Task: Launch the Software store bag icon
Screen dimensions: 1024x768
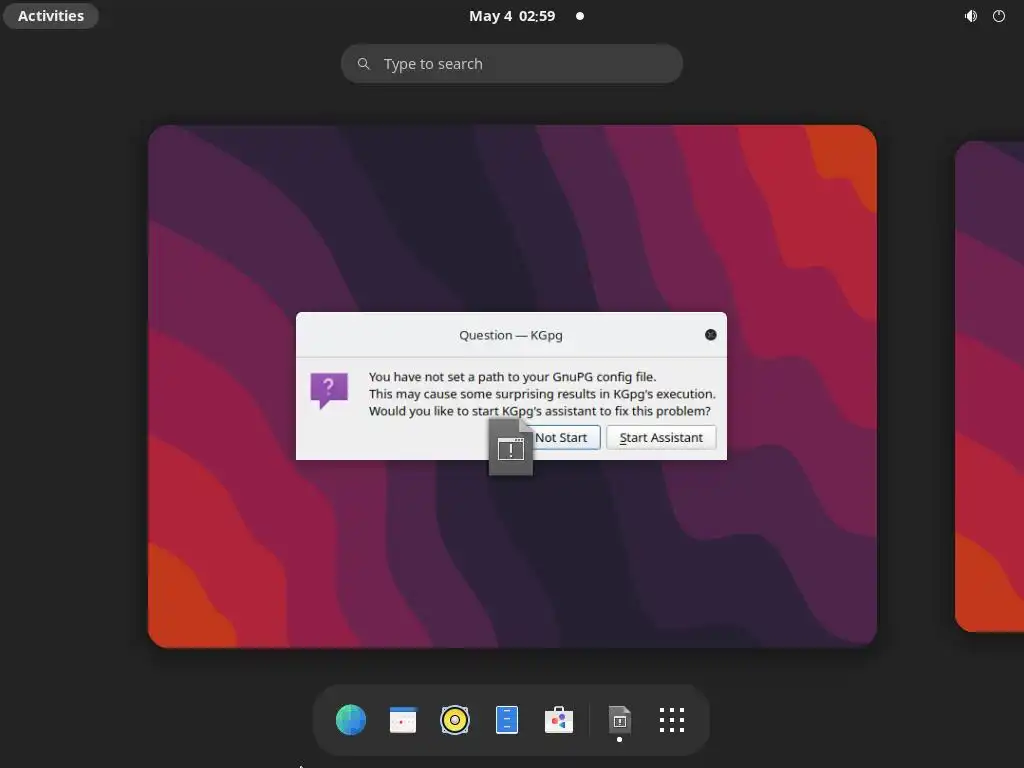Action: (559, 720)
